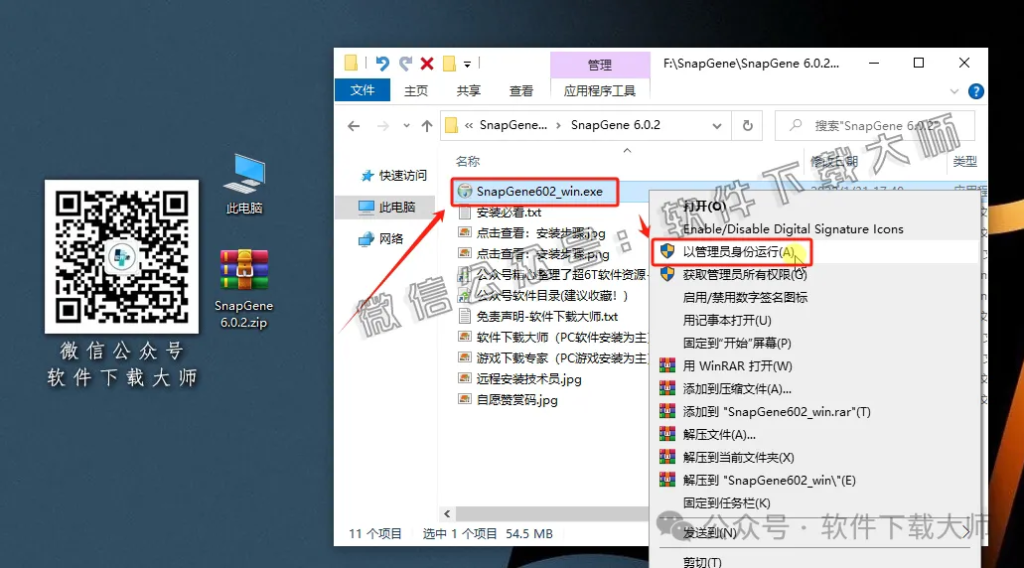
Task: Choose 添加到压缩文件(A)...
Action: coord(737,389)
